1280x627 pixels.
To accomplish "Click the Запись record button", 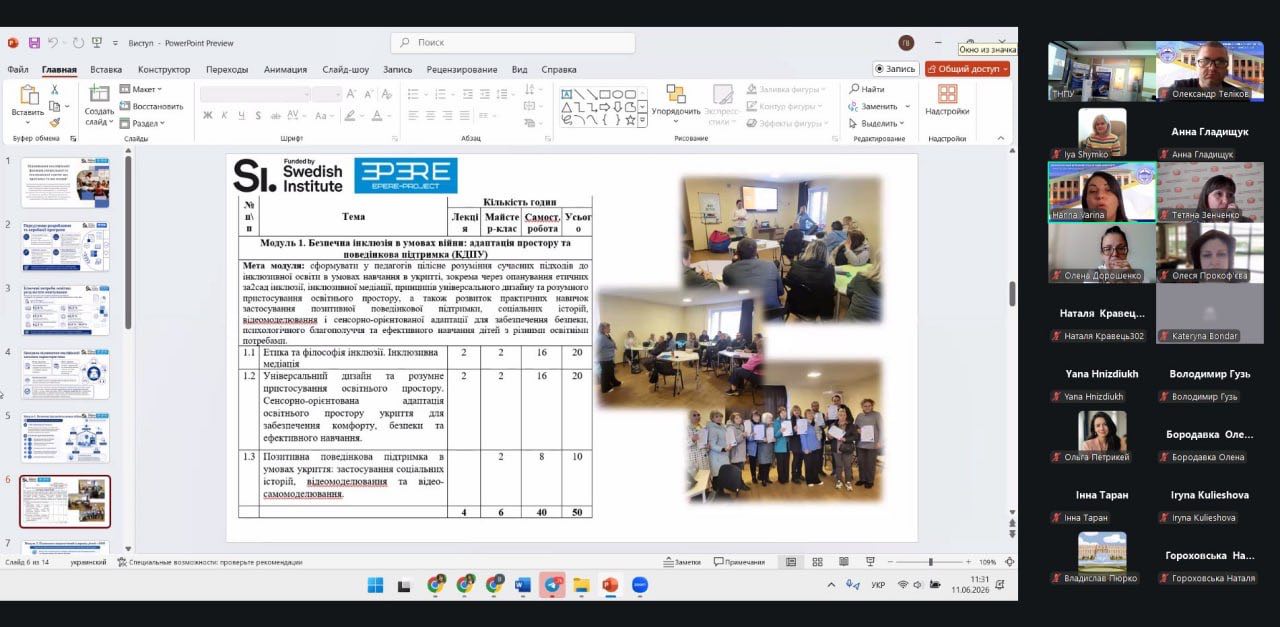I will coord(896,69).
